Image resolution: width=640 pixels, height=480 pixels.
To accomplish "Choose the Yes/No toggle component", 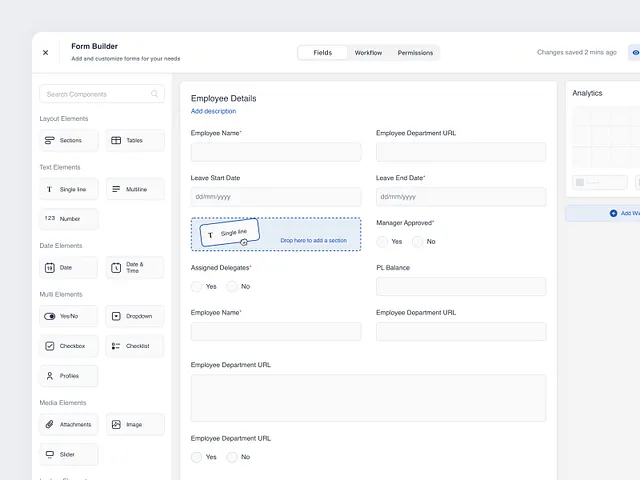I will point(69,316).
